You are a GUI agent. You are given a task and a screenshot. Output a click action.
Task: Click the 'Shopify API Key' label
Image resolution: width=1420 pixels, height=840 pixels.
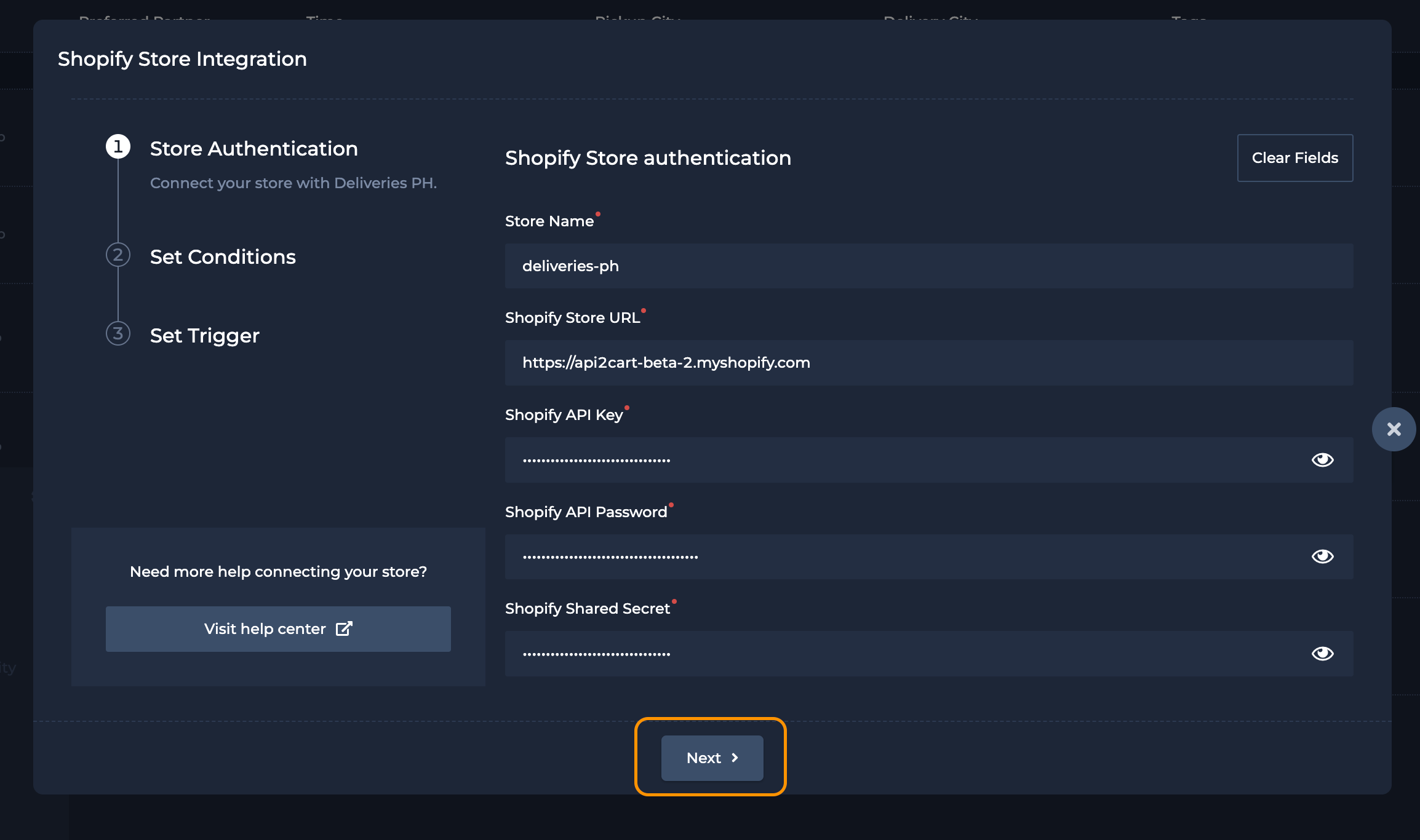tap(564, 415)
